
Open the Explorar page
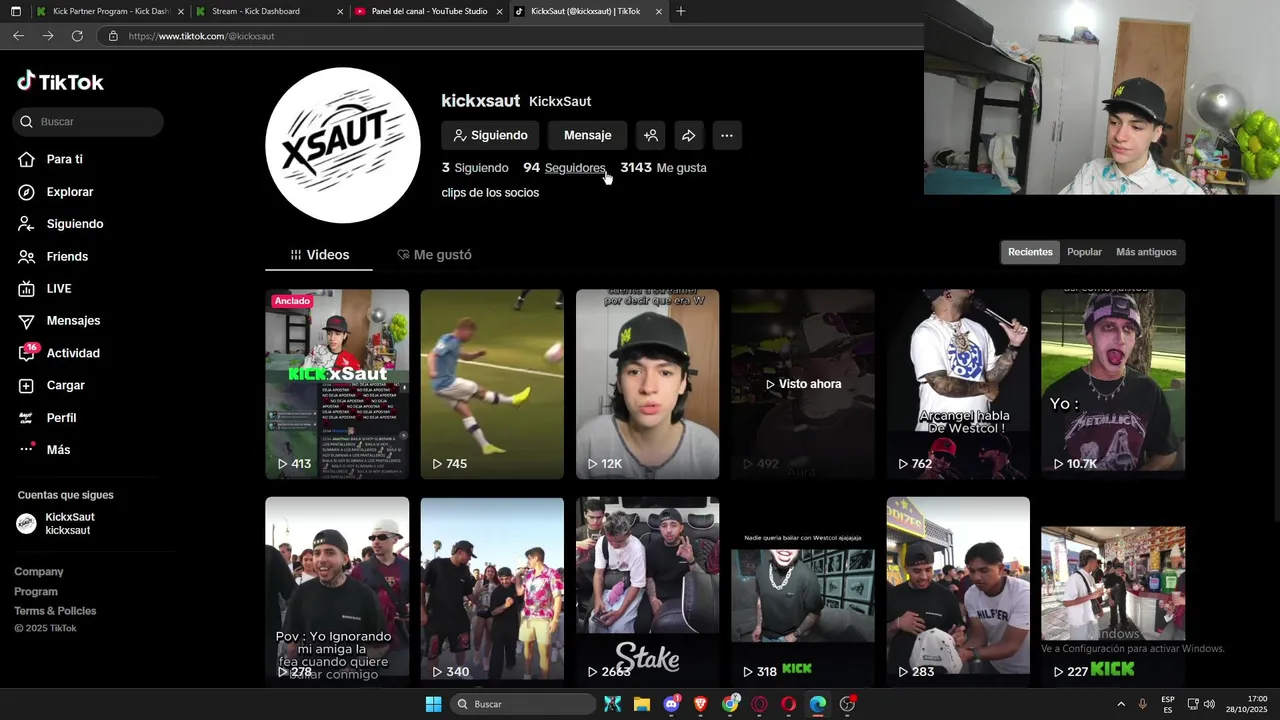point(69,192)
